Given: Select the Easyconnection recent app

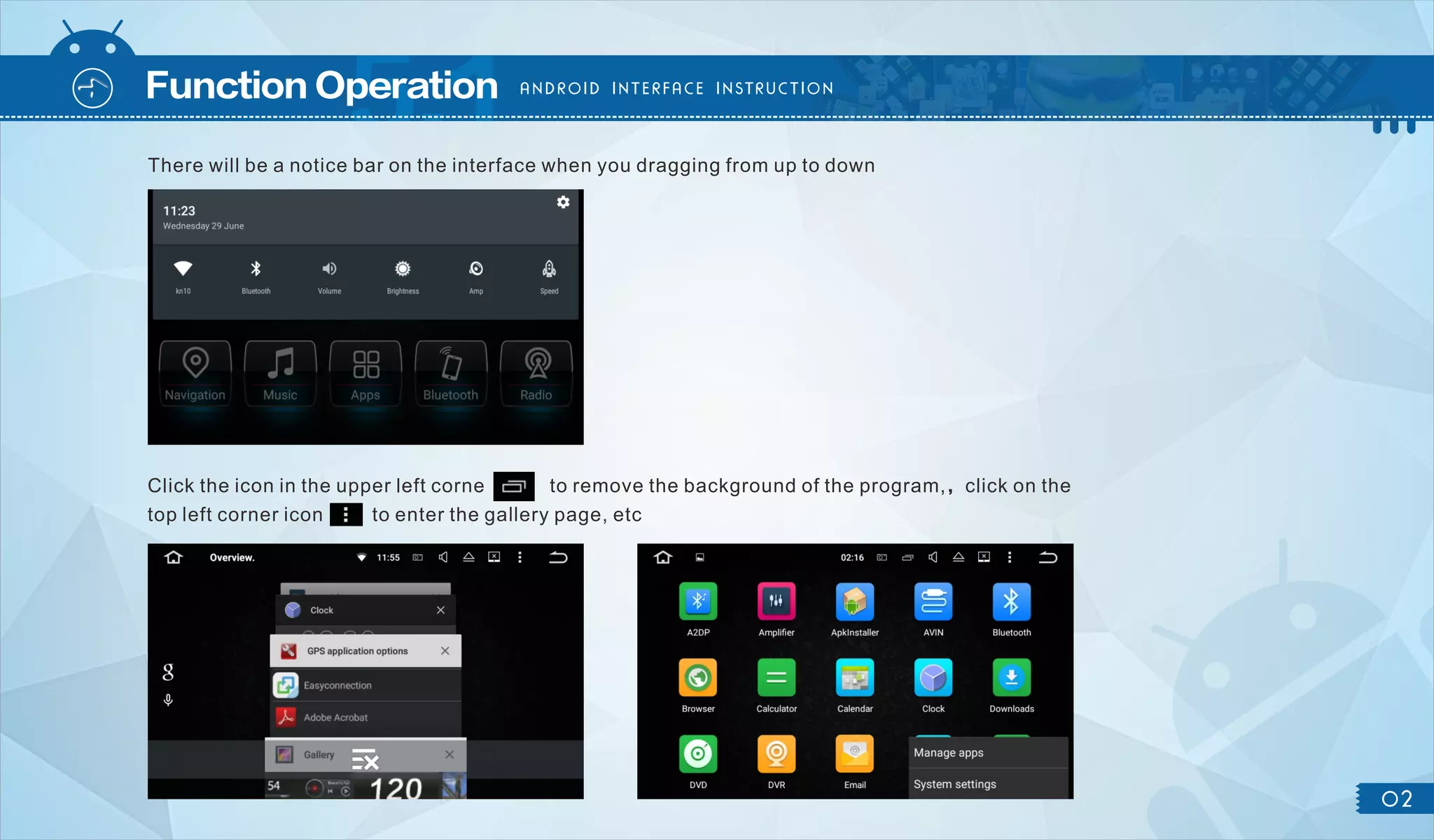Looking at the screenshot, I should pyautogui.click(x=366, y=685).
